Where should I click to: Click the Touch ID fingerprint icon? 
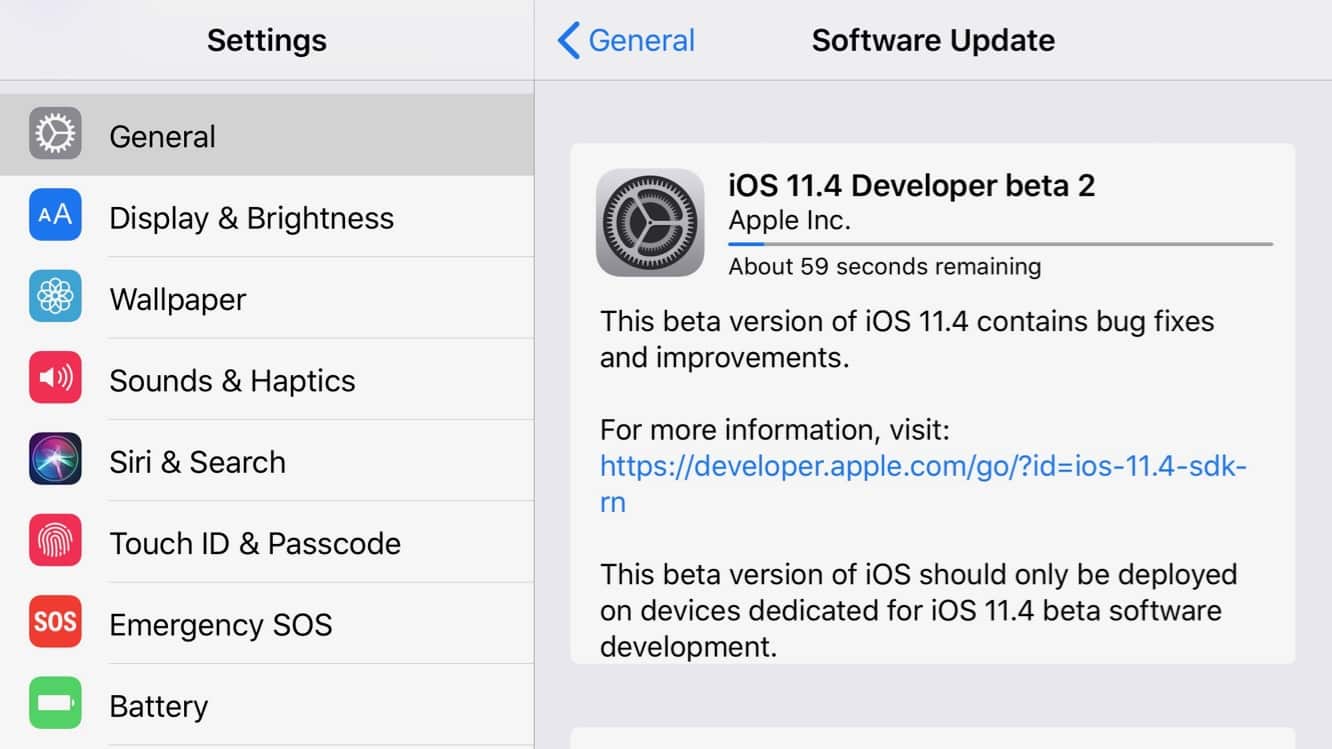pyautogui.click(x=55, y=542)
